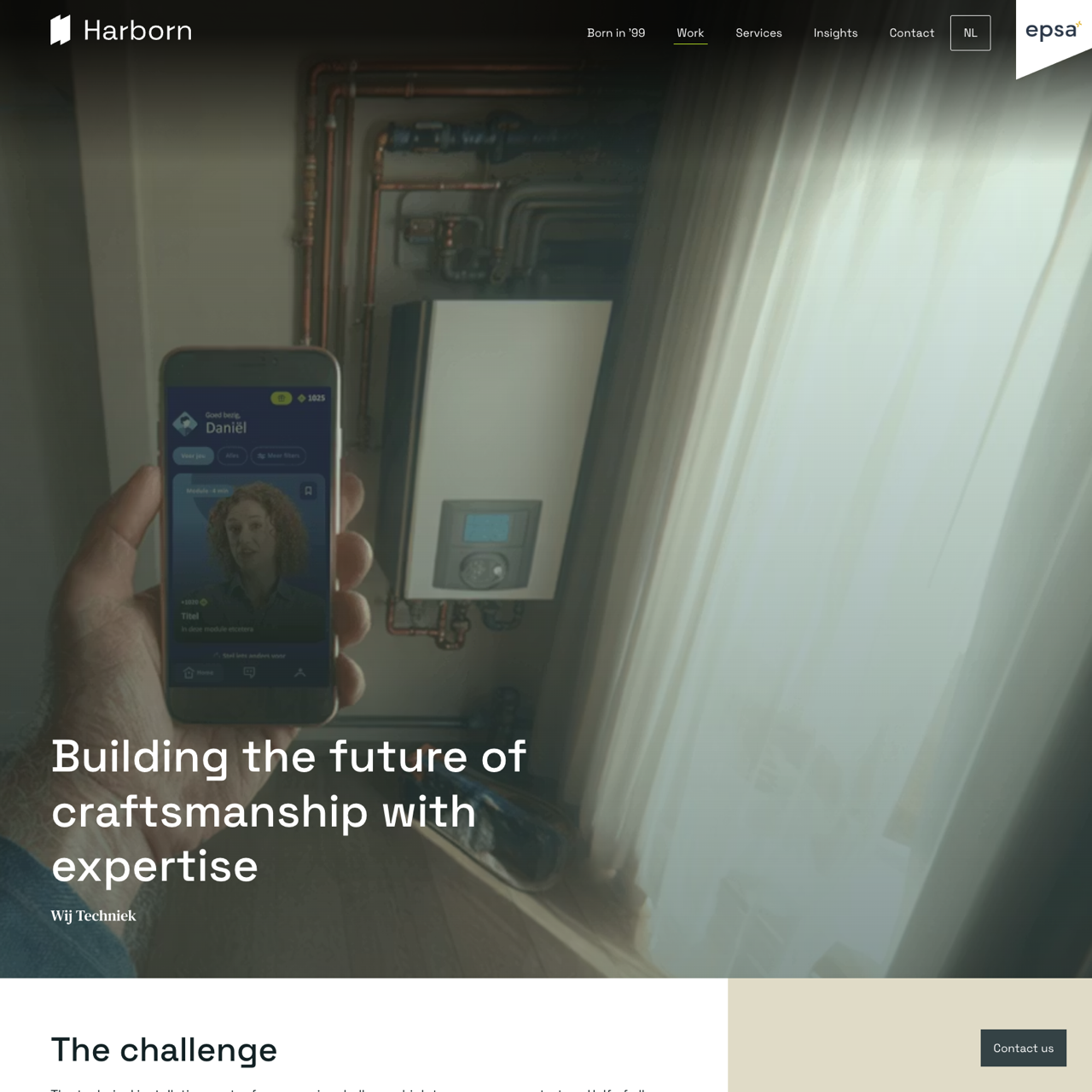Viewport: 1092px width, 1092px height.
Task: Click the 'Contact us' button
Action: (1023, 1048)
